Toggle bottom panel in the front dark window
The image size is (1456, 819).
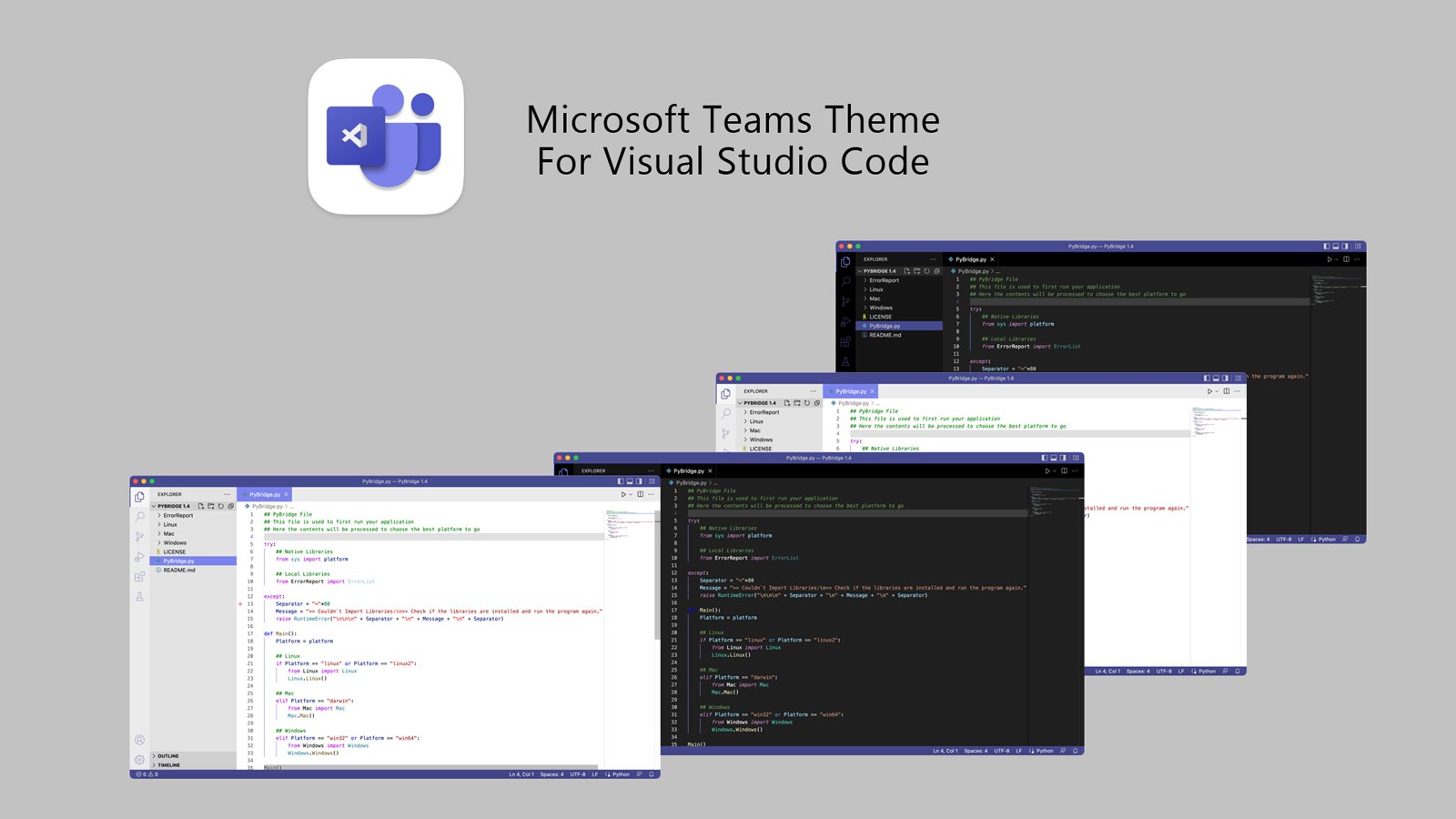(1054, 458)
